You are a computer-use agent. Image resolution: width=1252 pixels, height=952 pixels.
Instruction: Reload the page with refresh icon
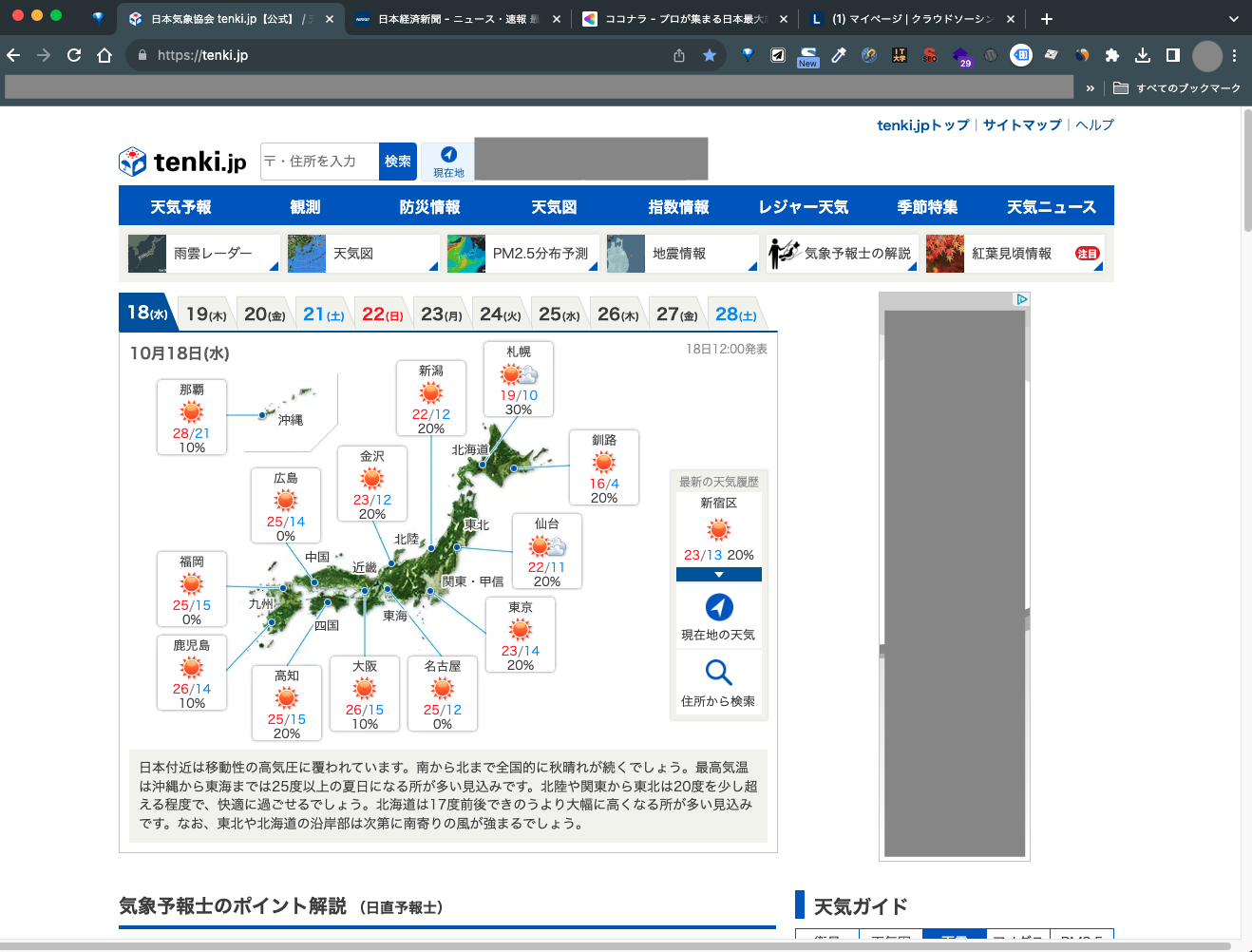(x=74, y=55)
